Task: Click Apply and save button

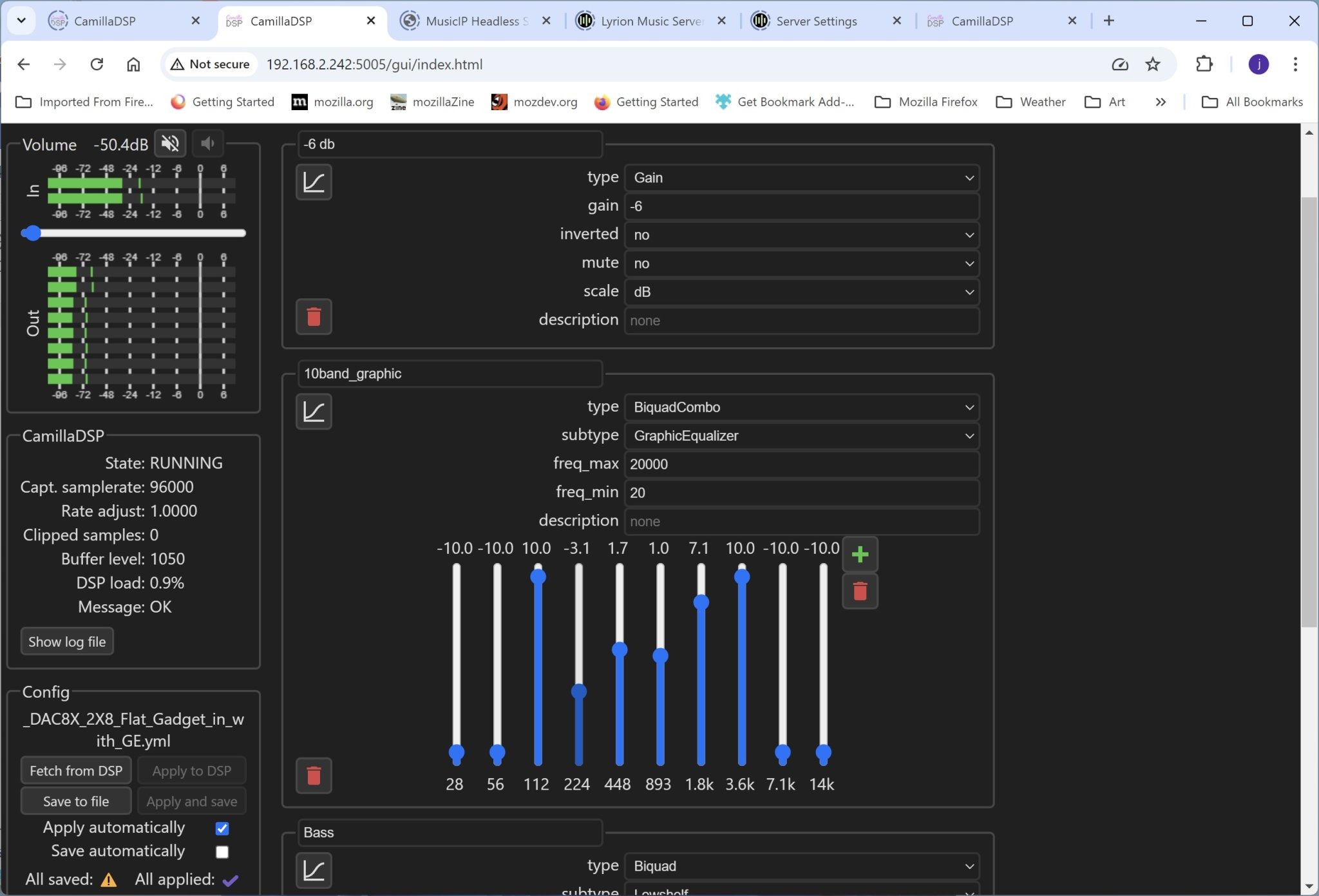Action: point(192,801)
